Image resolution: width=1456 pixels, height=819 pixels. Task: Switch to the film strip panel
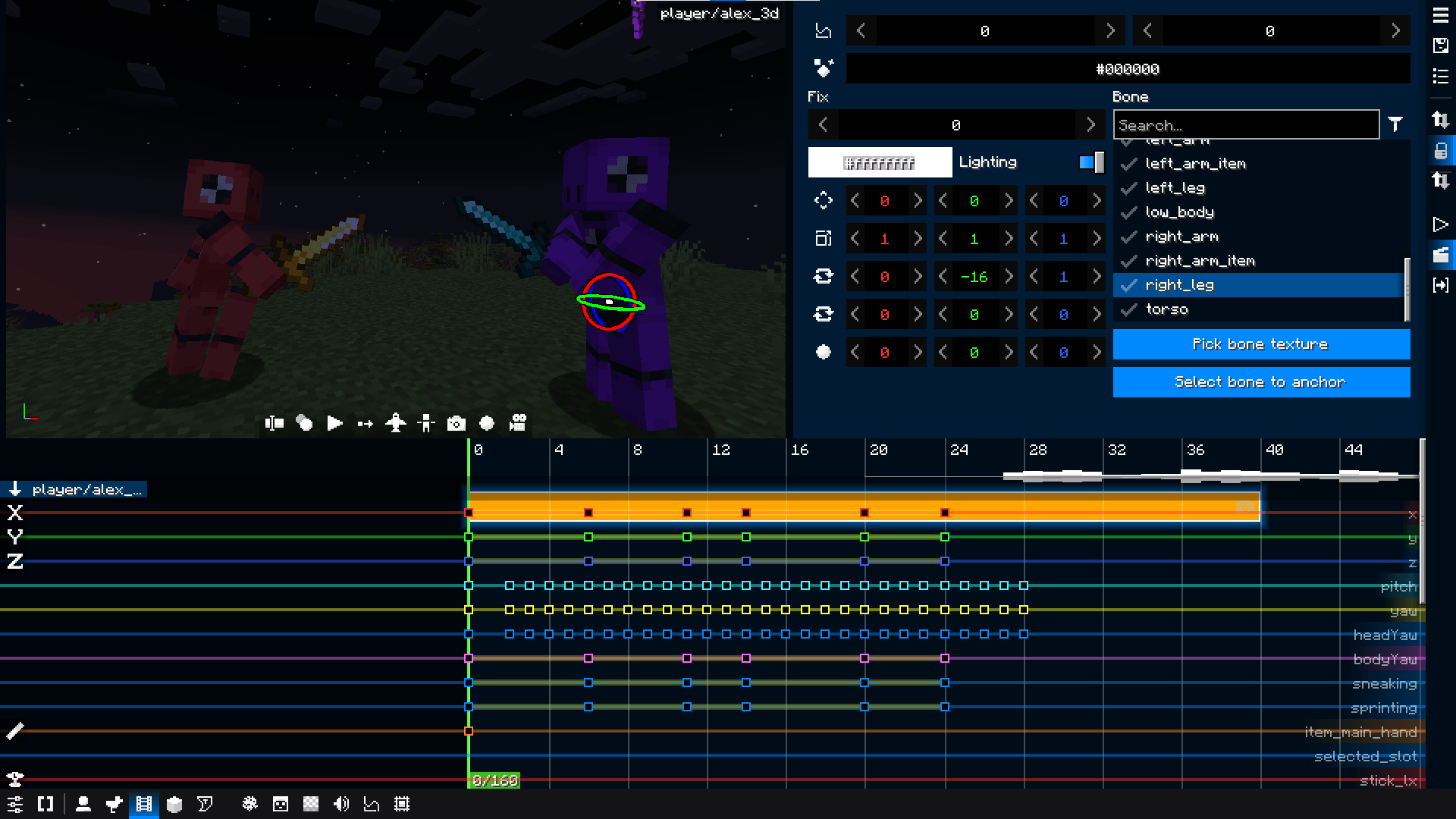click(144, 804)
